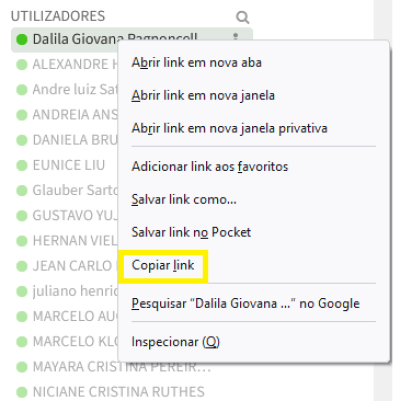Click green status dot of Dalila Giovana

tap(22, 39)
